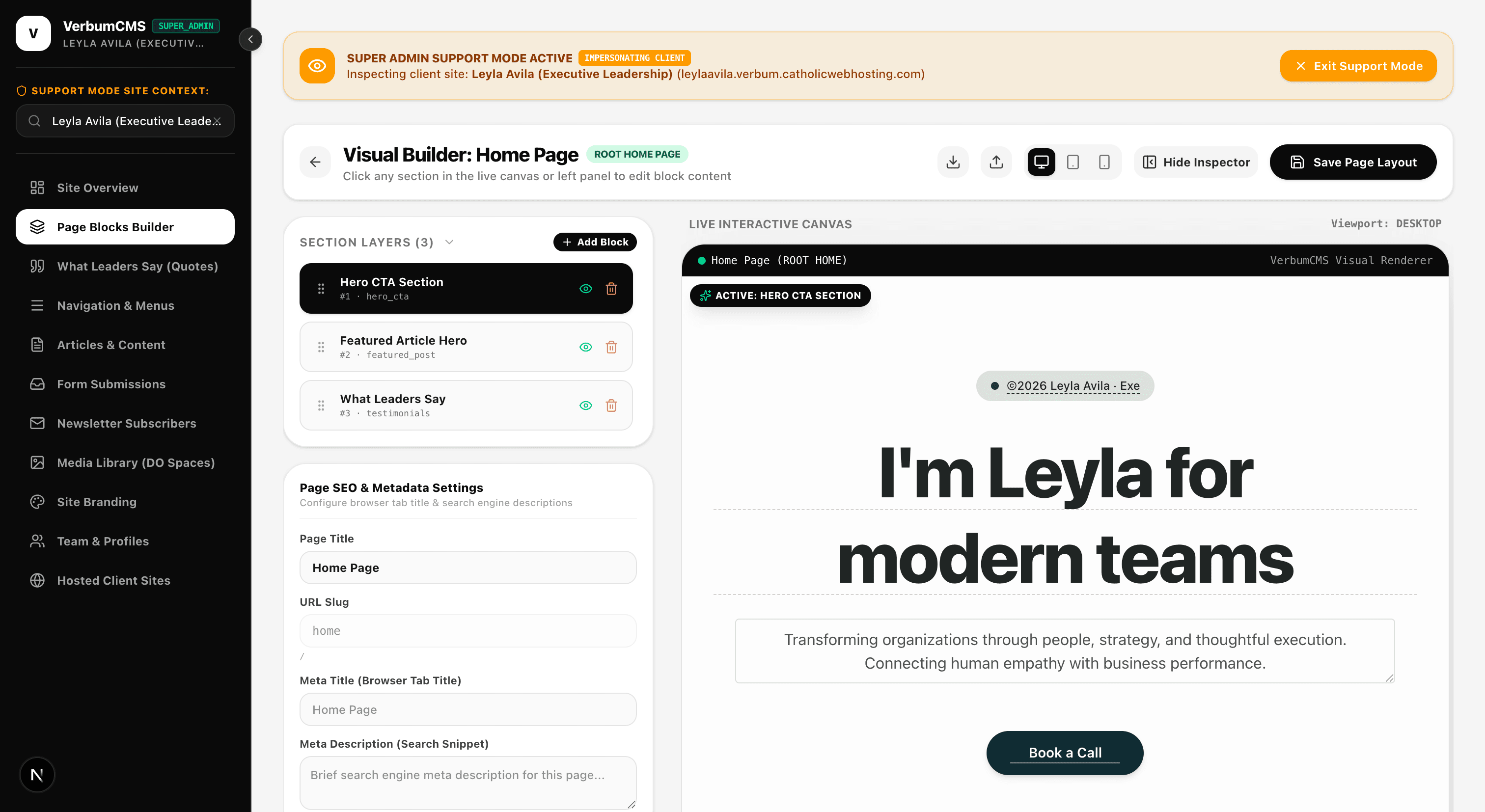Screen dimensions: 1485x812
Task: Open Form Submissions in sidebar
Action: point(125,384)
